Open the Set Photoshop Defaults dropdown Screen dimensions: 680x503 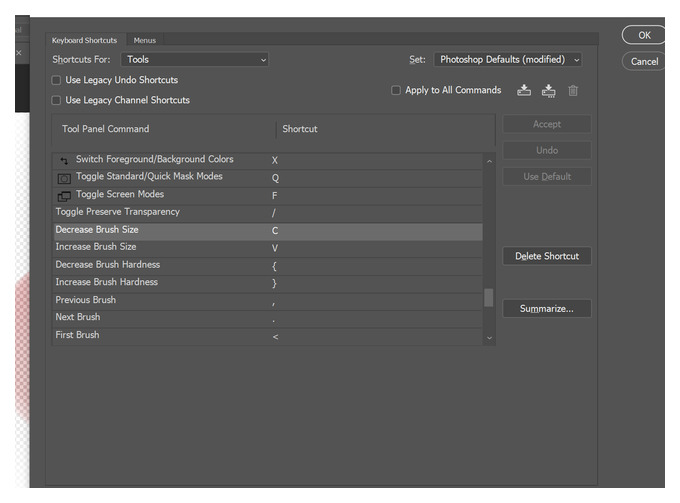(507, 59)
